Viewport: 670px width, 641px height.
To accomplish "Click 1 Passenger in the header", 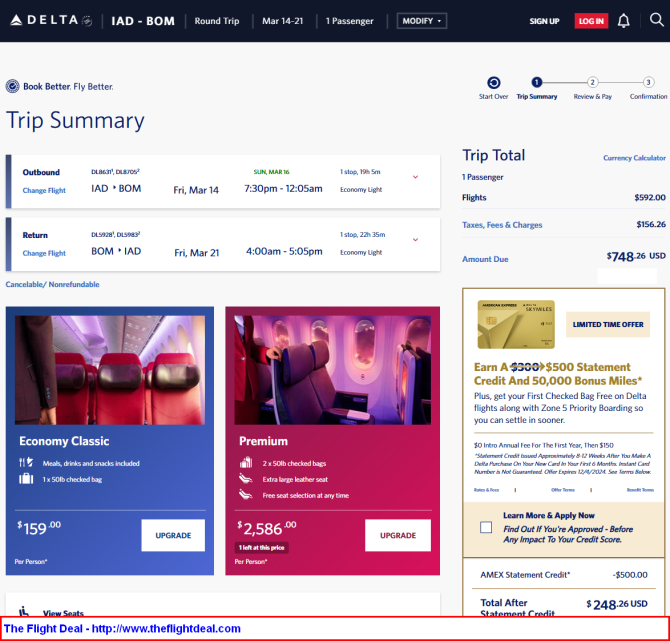I will pyautogui.click(x=350, y=21).
